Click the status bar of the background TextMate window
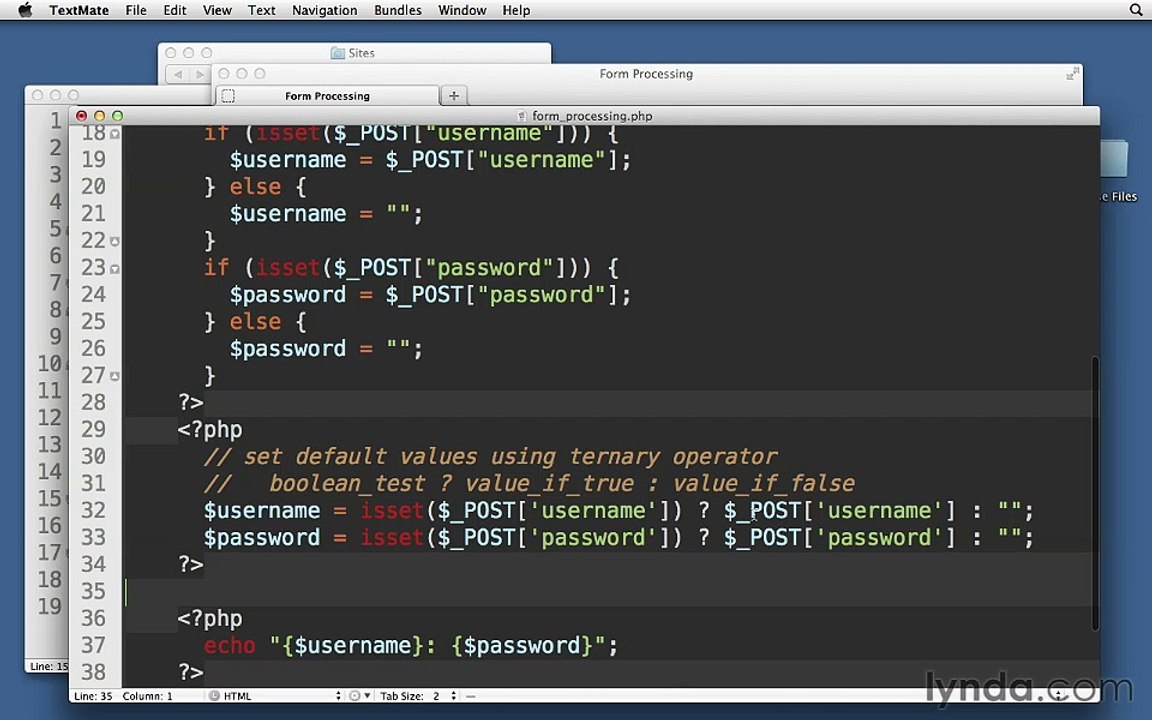Screen dimensions: 1152x720 [x=47, y=666]
